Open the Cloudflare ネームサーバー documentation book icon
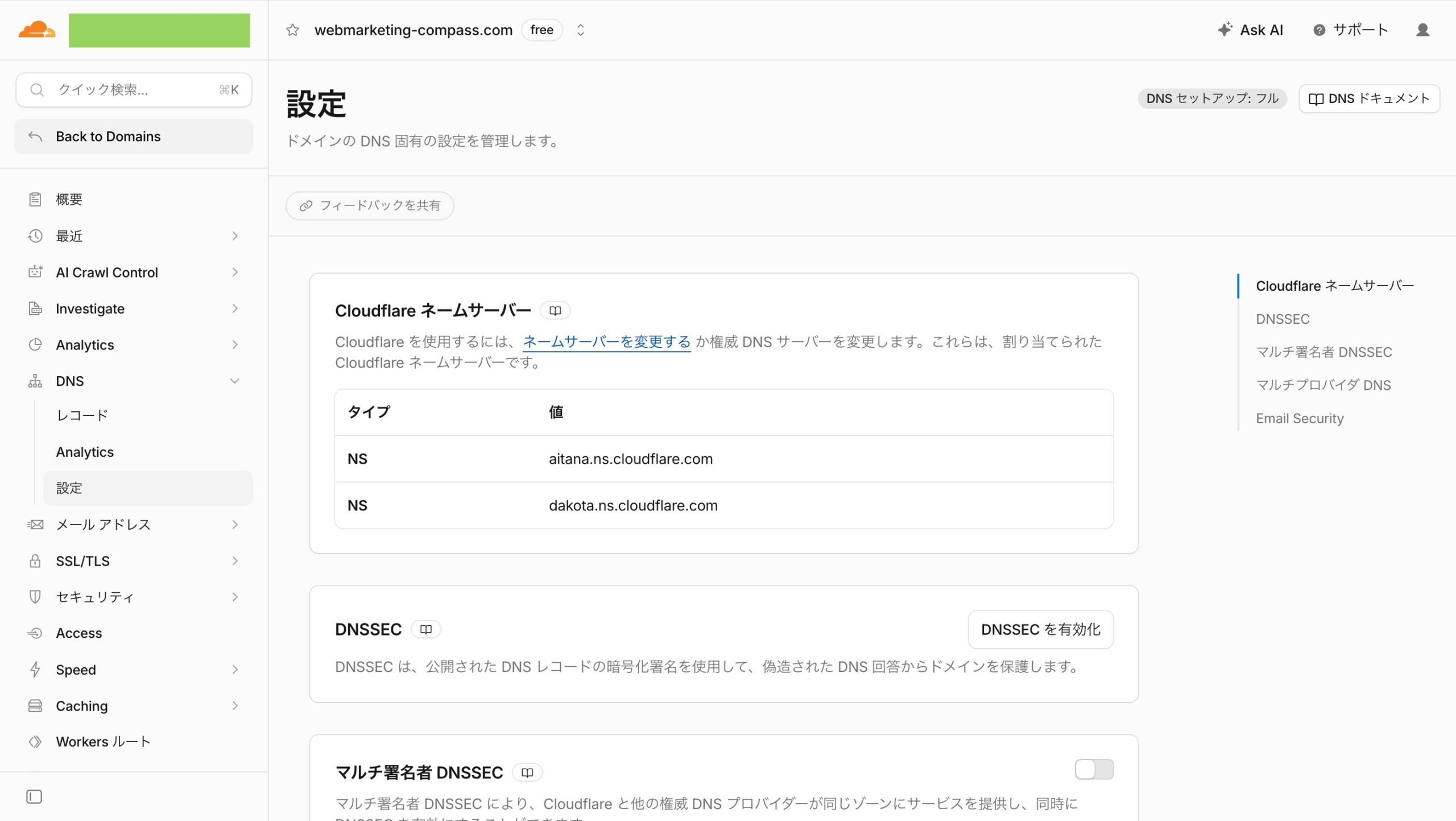The height and width of the screenshot is (821, 1456). click(x=555, y=311)
